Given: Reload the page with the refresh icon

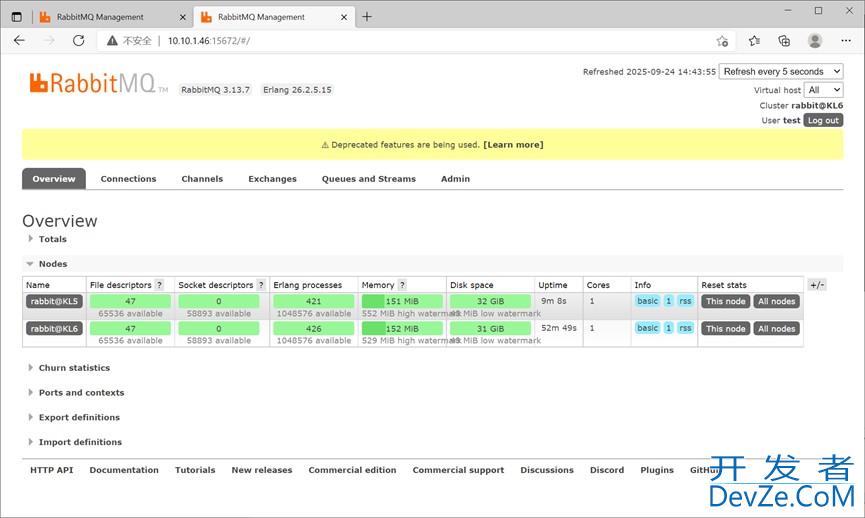Looking at the screenshot, I should [78, 41].
